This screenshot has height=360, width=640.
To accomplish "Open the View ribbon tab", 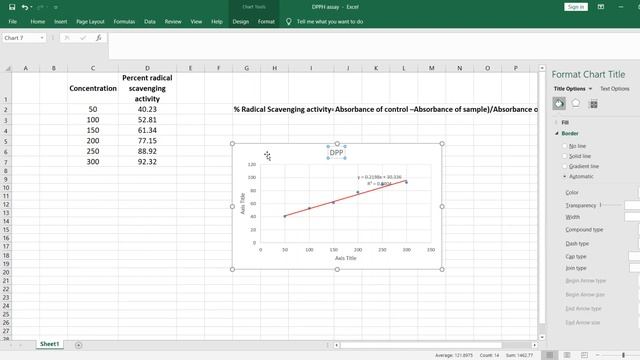I will (196, 22).
